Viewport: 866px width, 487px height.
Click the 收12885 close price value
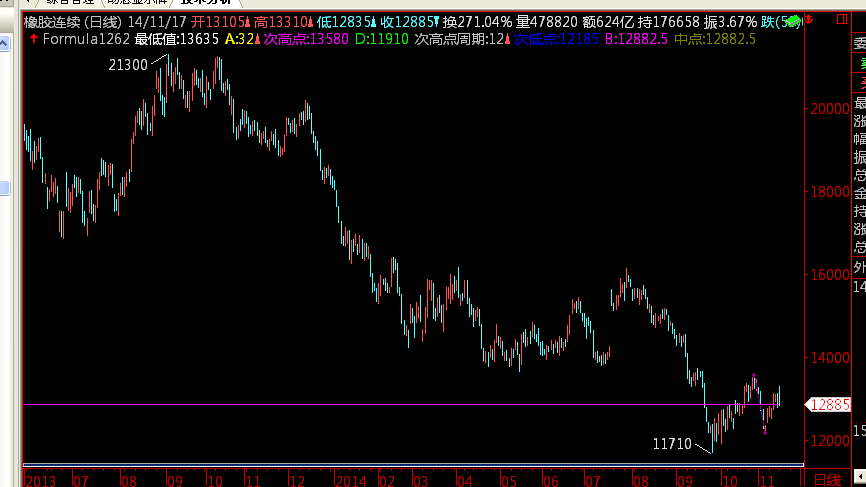pyautogui.click(x=407, y=22)
